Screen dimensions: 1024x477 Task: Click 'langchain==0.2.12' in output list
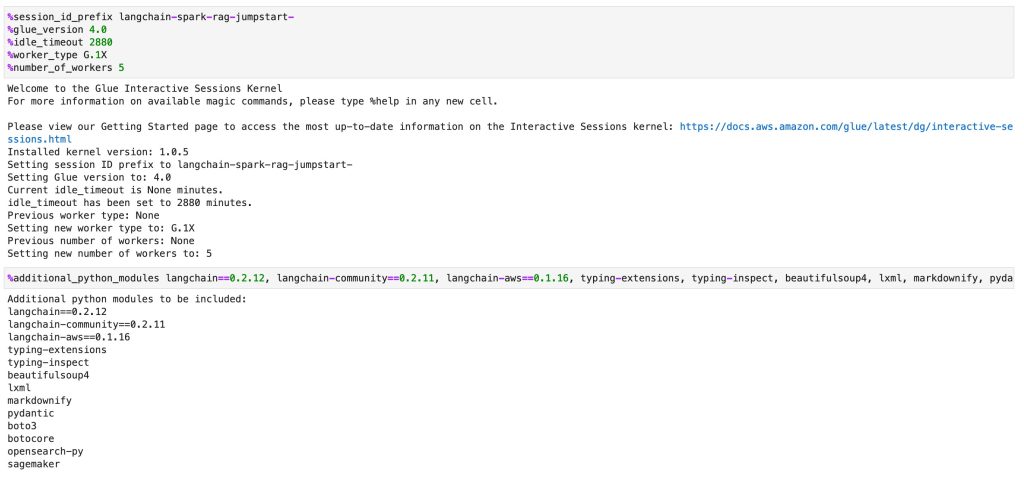tap(57, 312)
